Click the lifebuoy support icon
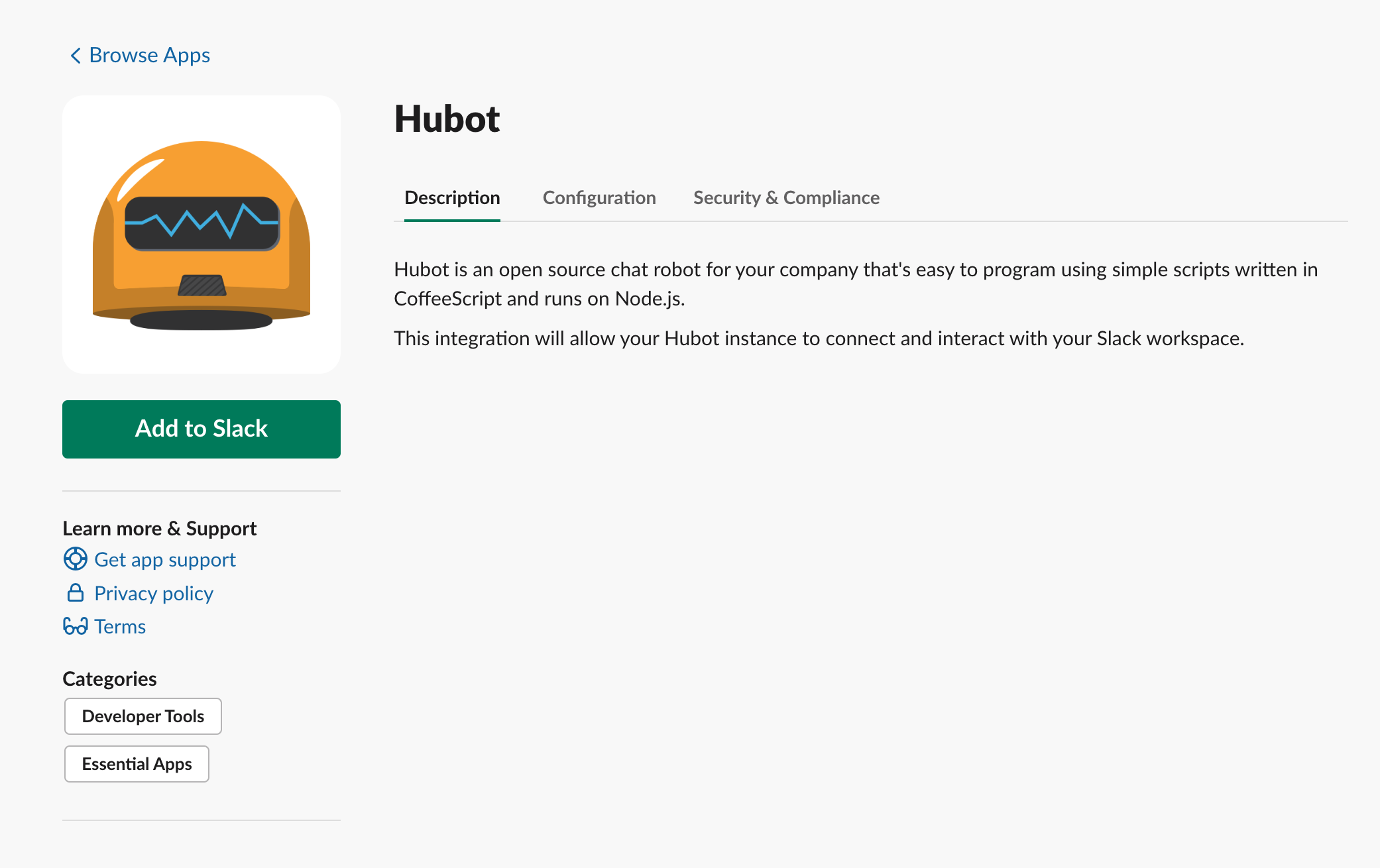 (76, 559)
